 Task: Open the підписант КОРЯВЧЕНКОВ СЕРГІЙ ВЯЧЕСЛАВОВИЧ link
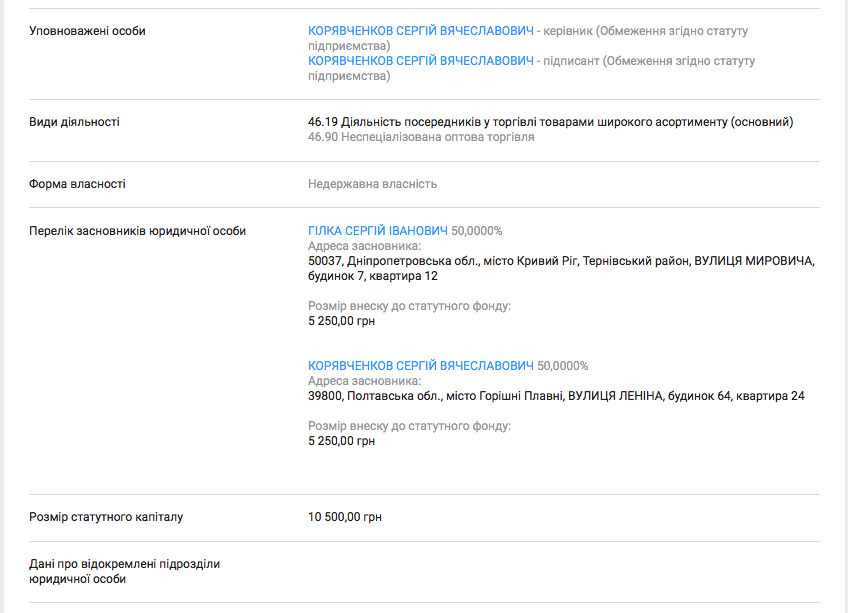(421, 61)
